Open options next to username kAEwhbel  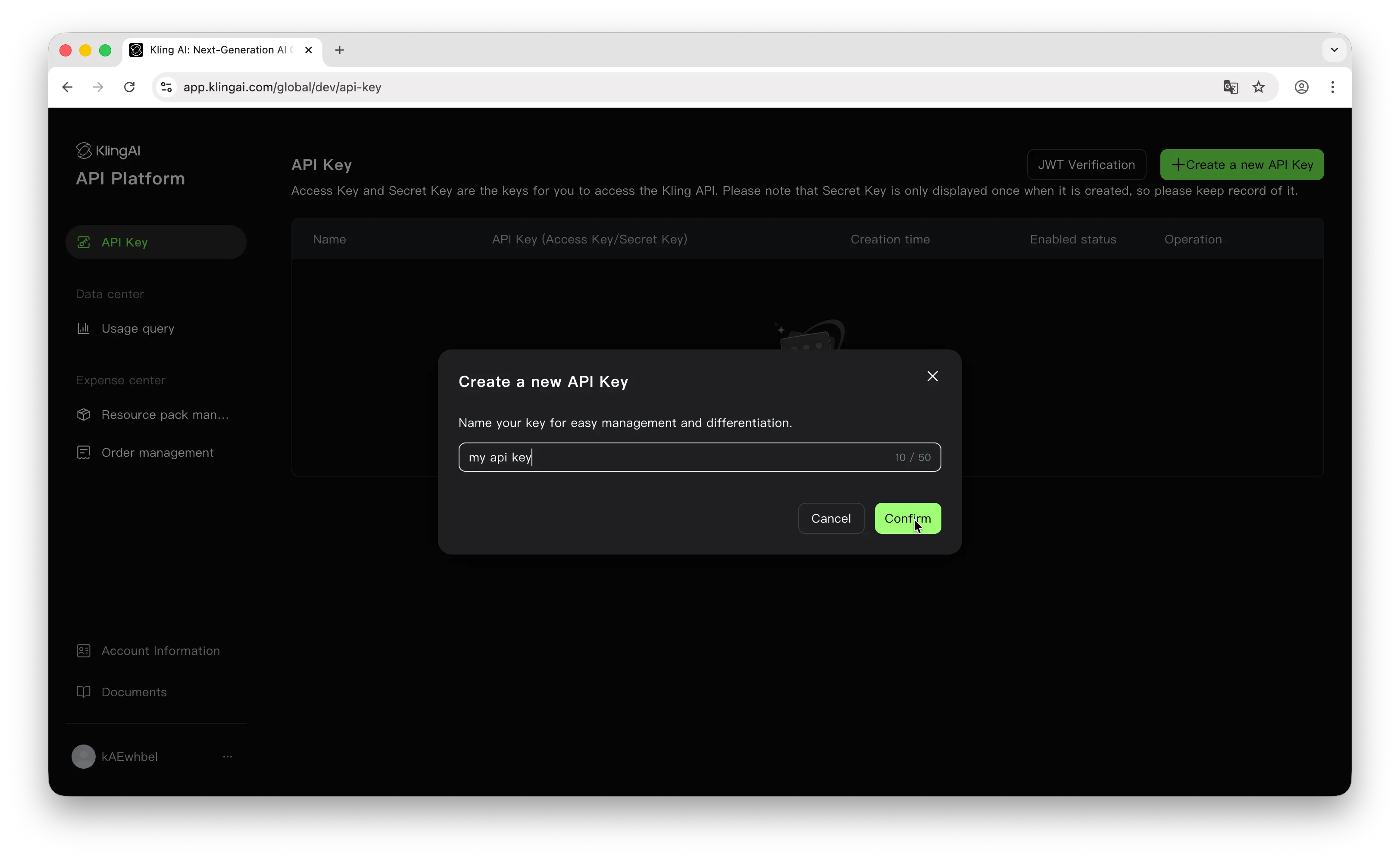[228, 757]
